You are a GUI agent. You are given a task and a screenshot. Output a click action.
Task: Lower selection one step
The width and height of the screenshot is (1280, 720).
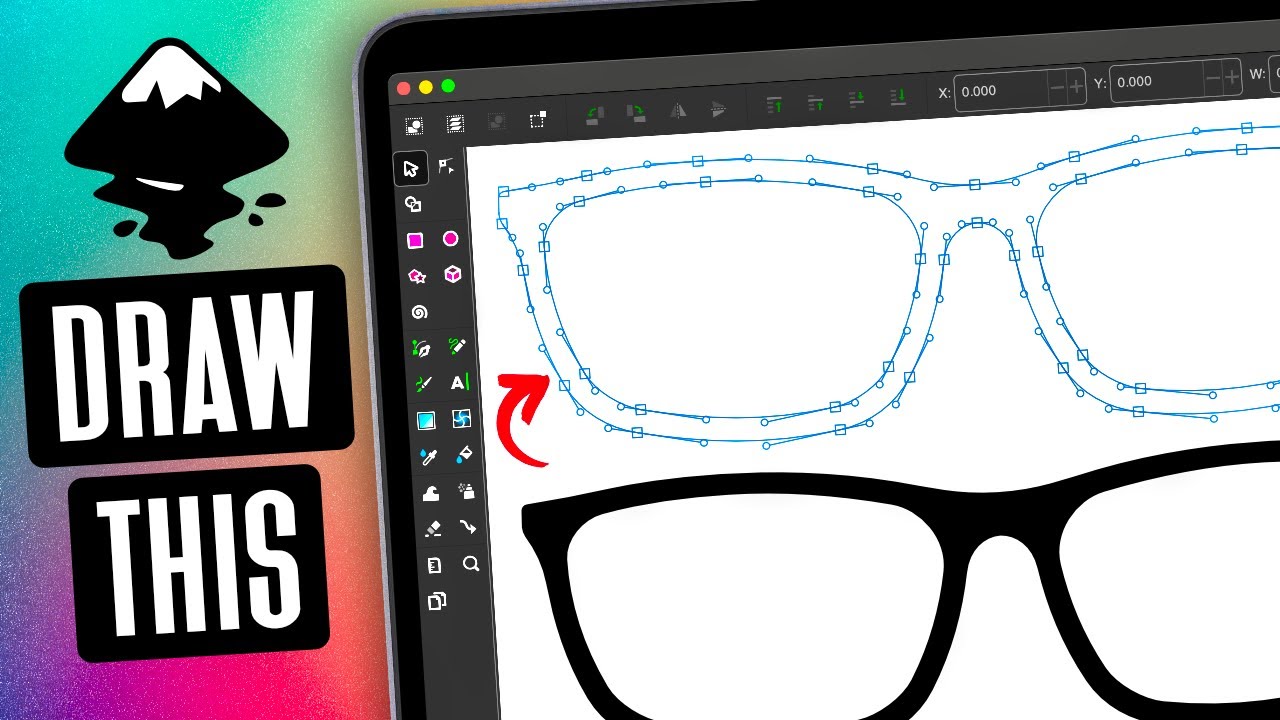pos(857,99)
